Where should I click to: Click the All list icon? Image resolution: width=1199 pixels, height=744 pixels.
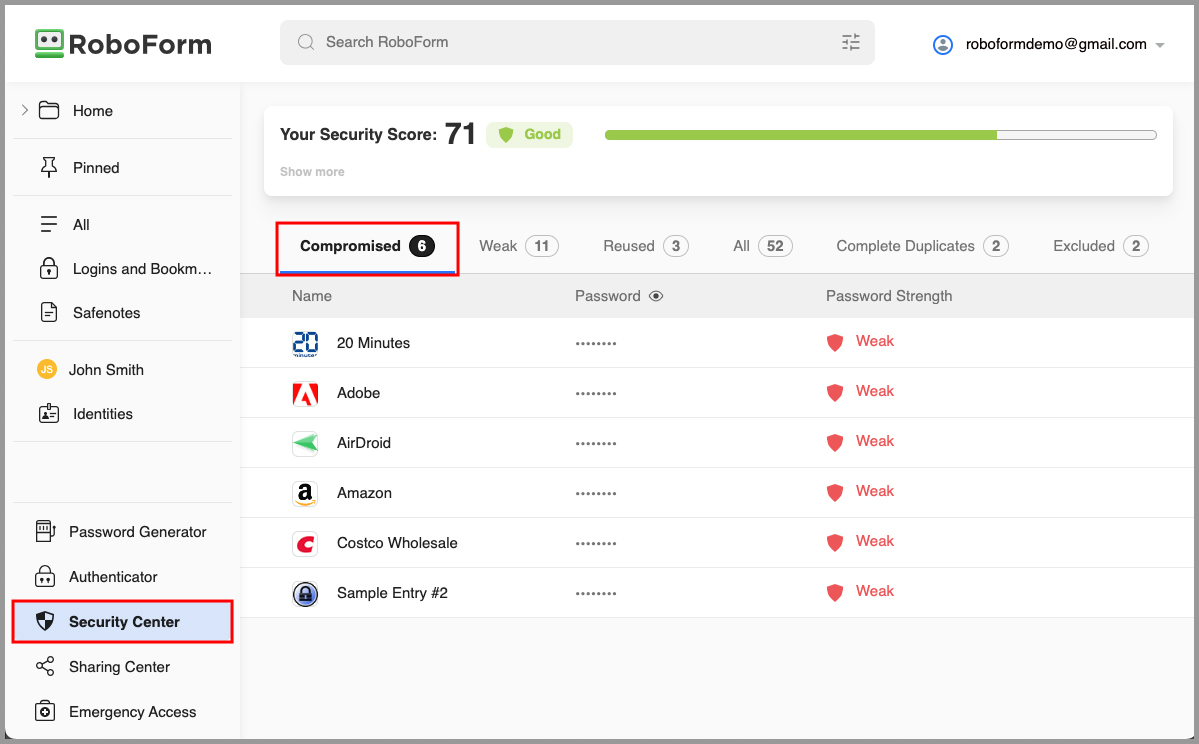pos(49,224)
